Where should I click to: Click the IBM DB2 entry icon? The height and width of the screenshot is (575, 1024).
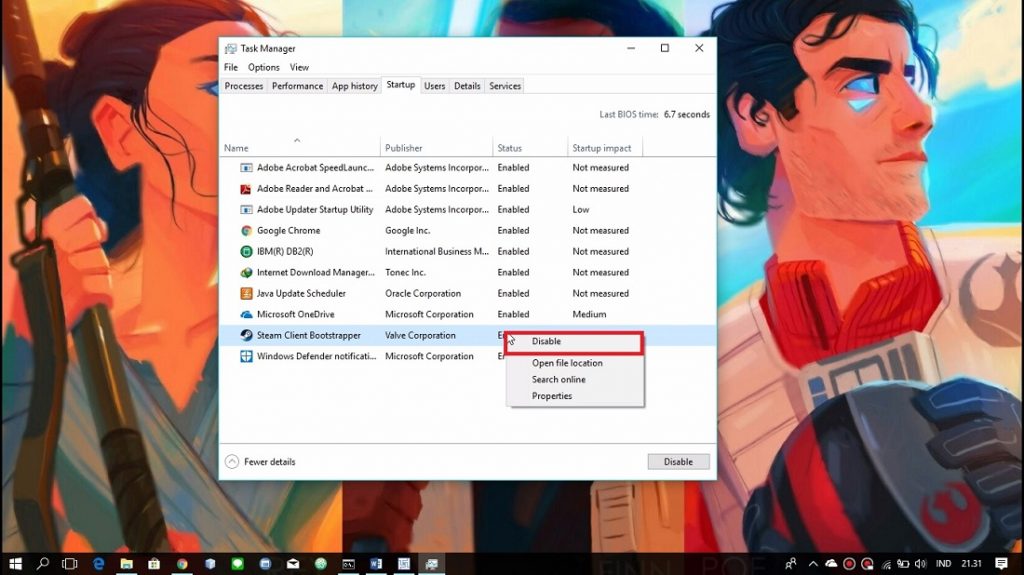246,252
